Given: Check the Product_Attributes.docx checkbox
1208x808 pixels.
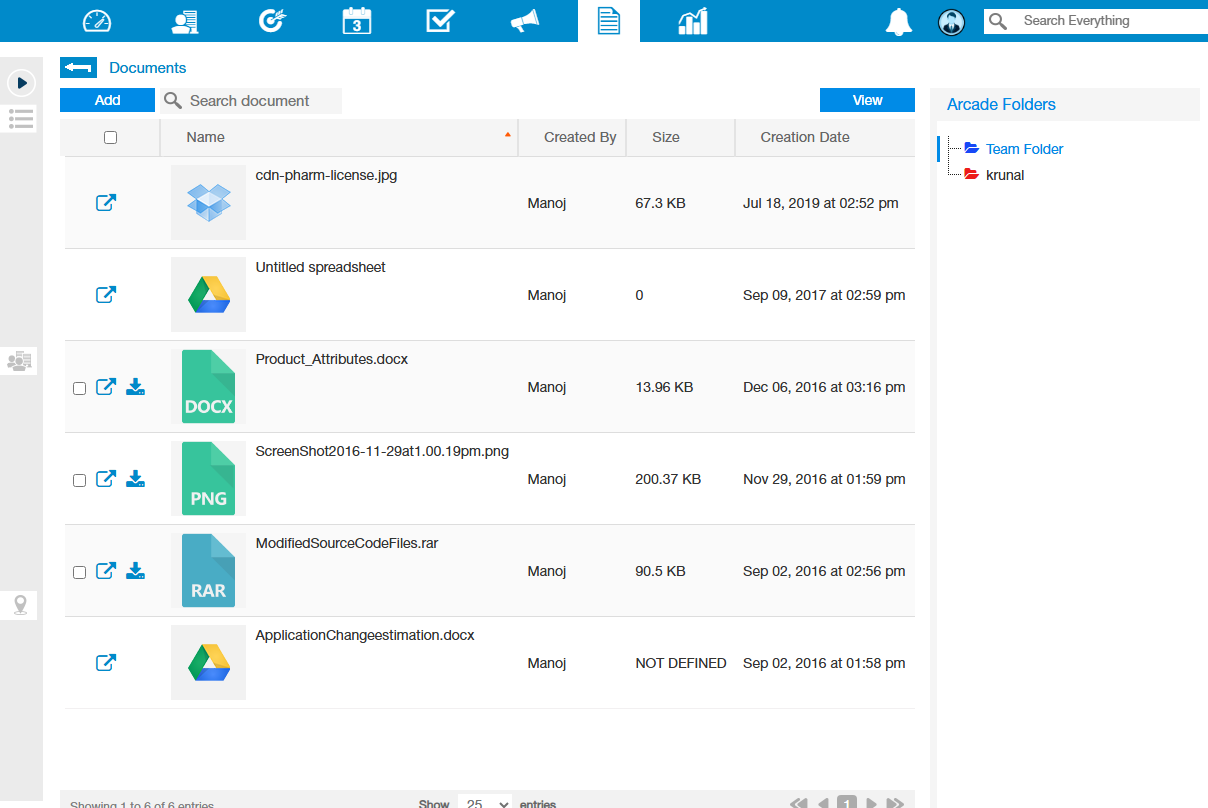Looking at the screenshot, I should (80, 389).
